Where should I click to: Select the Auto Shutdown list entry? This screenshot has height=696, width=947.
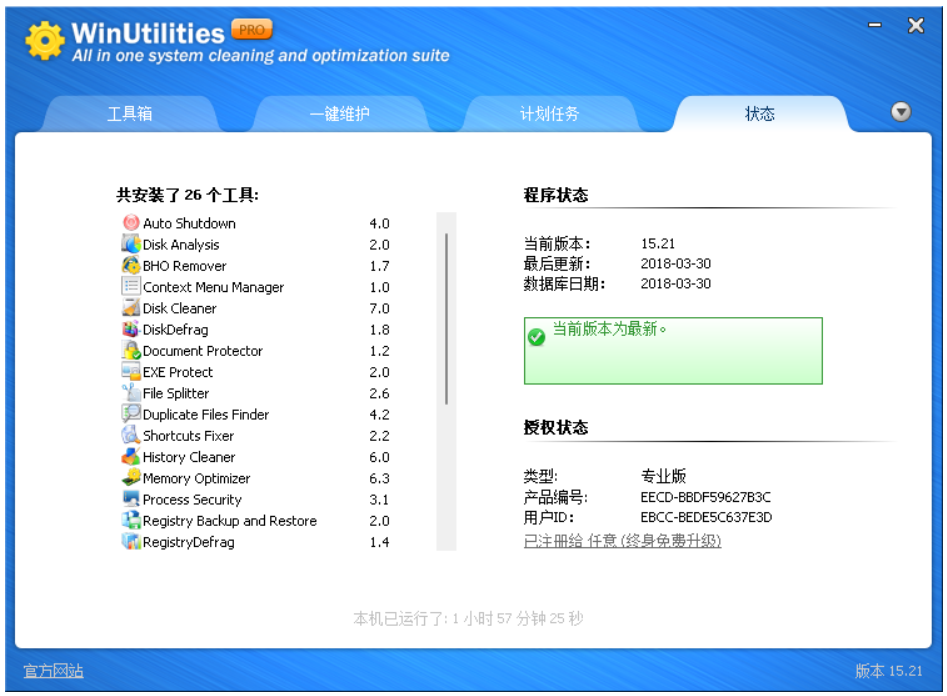[189, 223]
